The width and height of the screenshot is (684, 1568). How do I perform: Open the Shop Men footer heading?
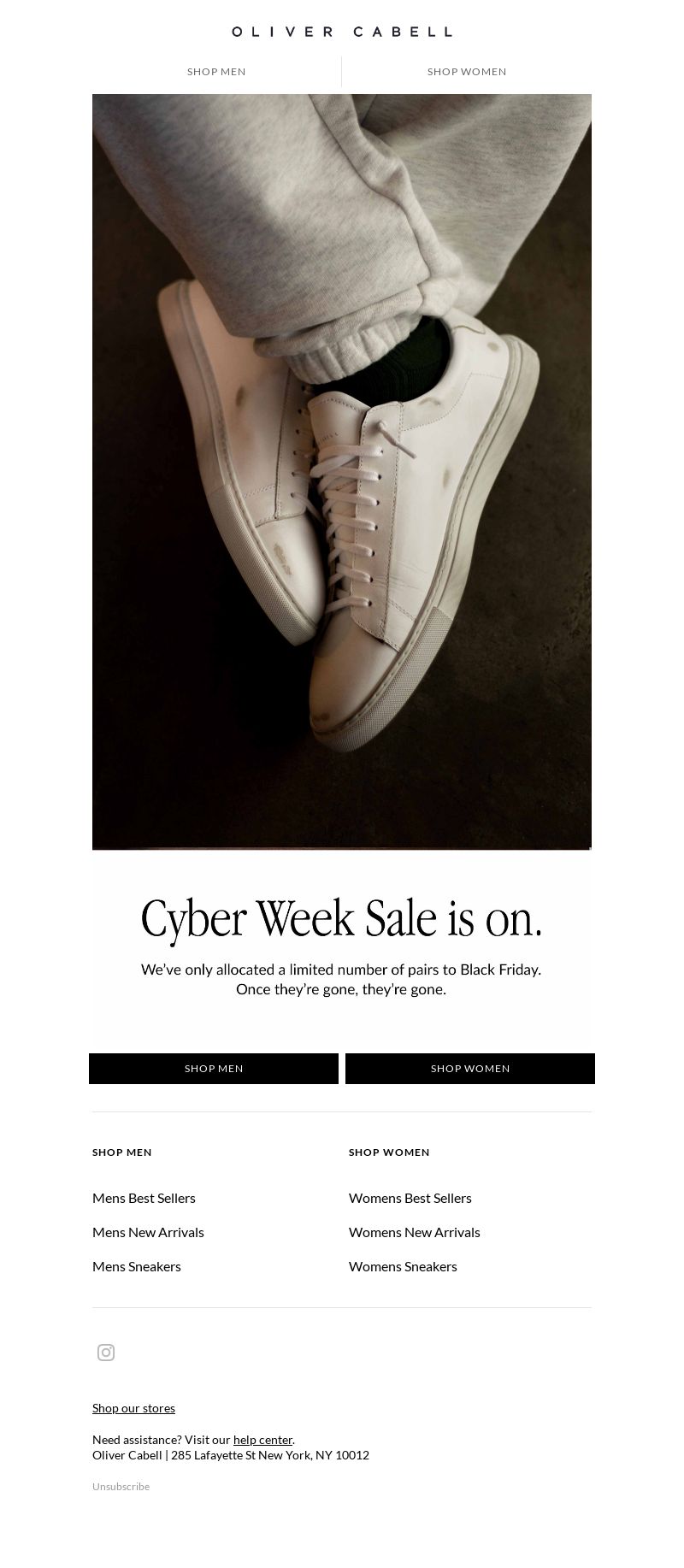pyautogui.click(x=122, y=1152)
